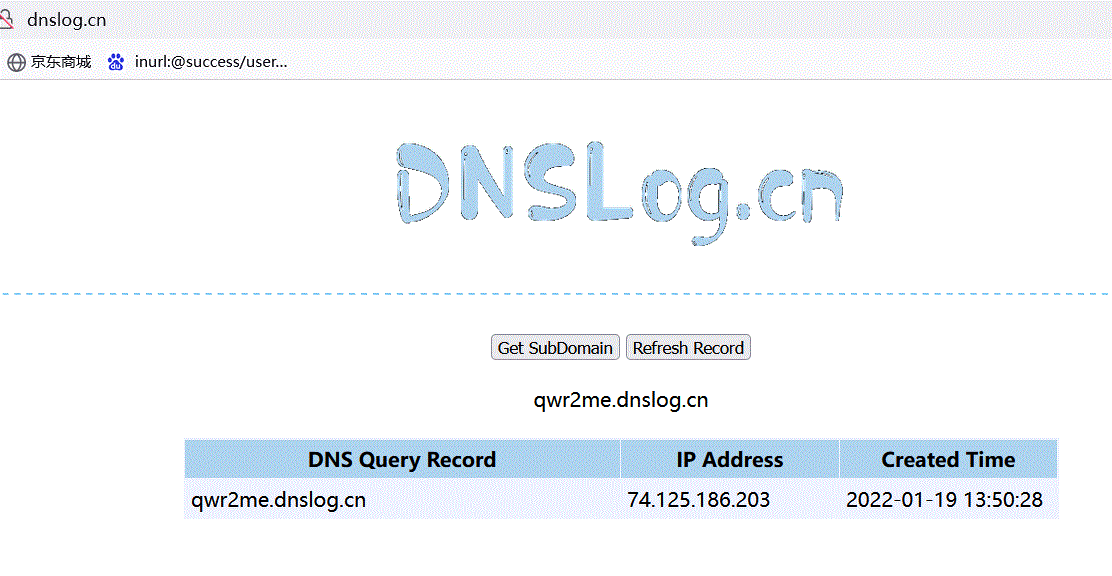Click the insecure connection lock icon
Screen dimensions: 1112x576
6,19
